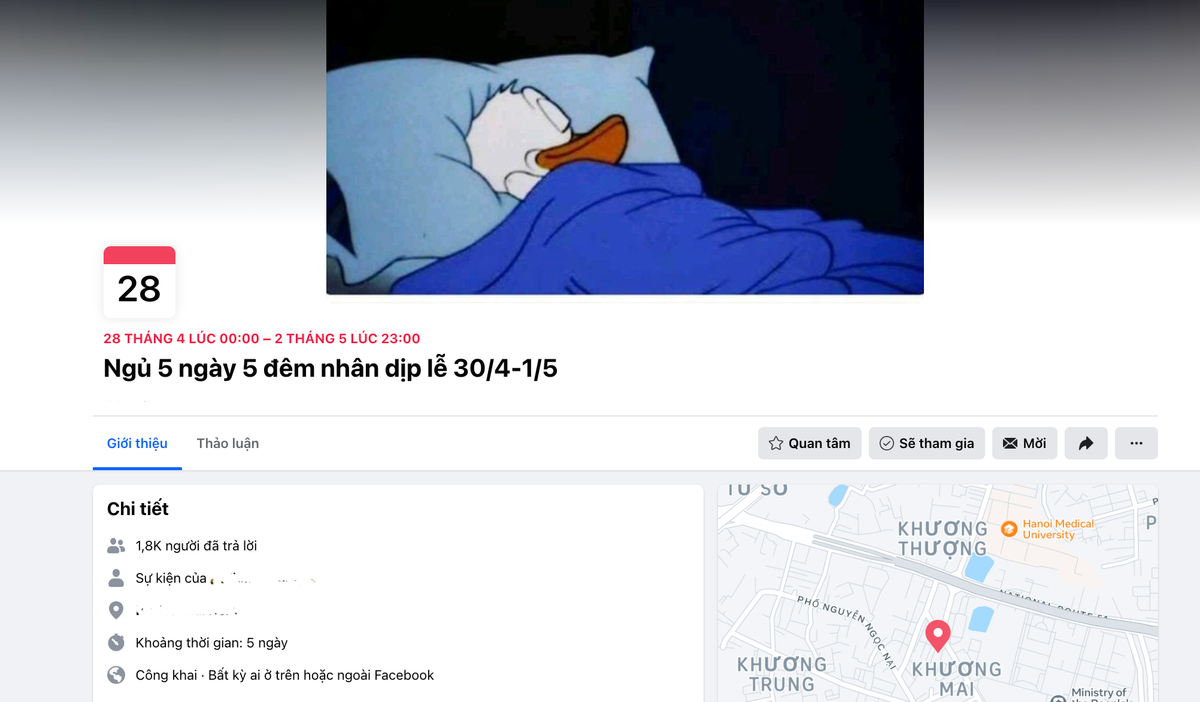Invite friends with the Mời button
This screenshot has width=1200, height=702.
1025,443
